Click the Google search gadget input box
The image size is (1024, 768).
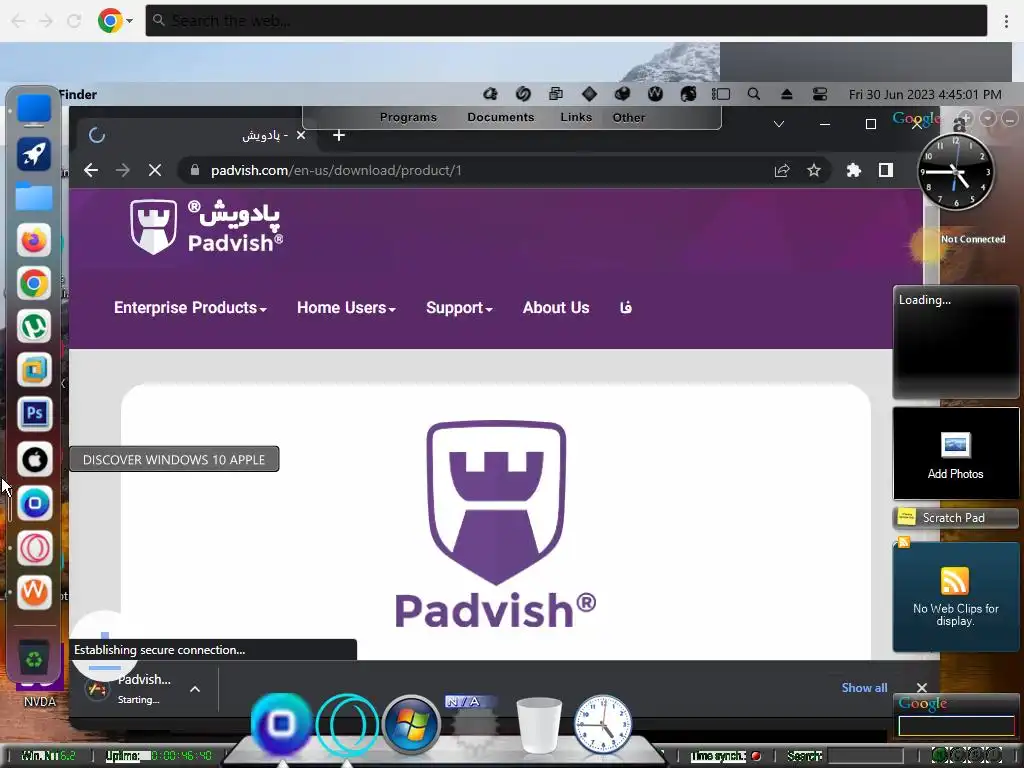coord(956,726)
